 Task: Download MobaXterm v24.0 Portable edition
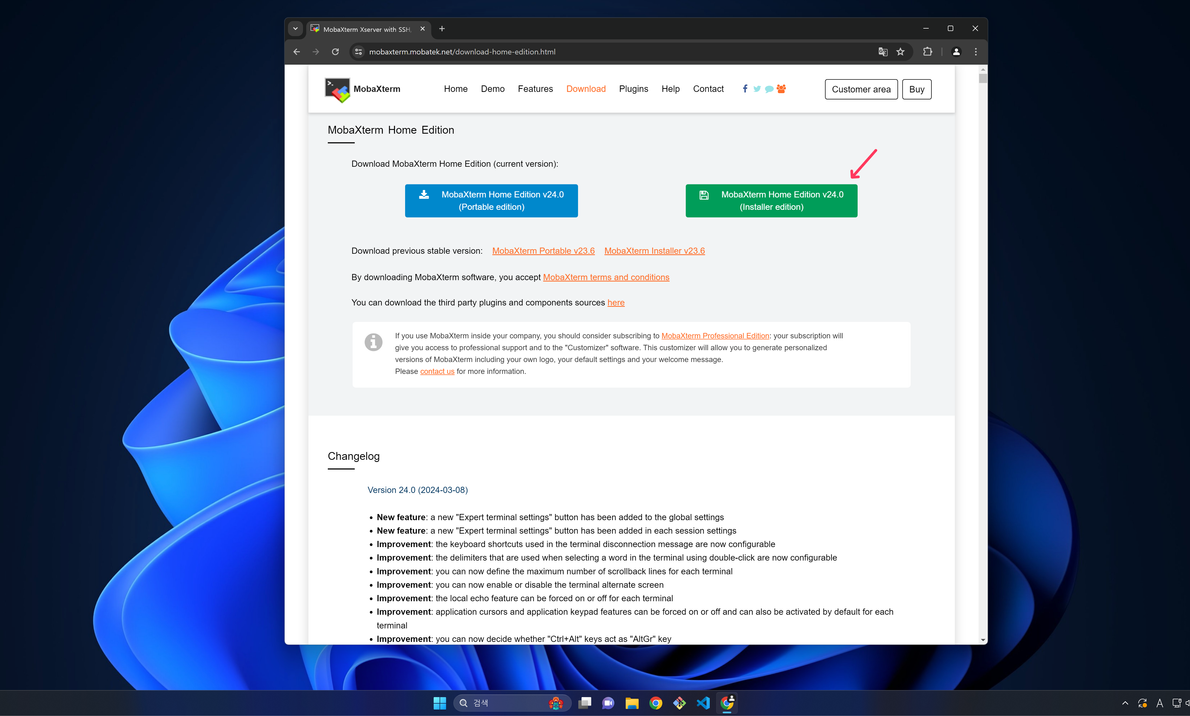point(491,200)
